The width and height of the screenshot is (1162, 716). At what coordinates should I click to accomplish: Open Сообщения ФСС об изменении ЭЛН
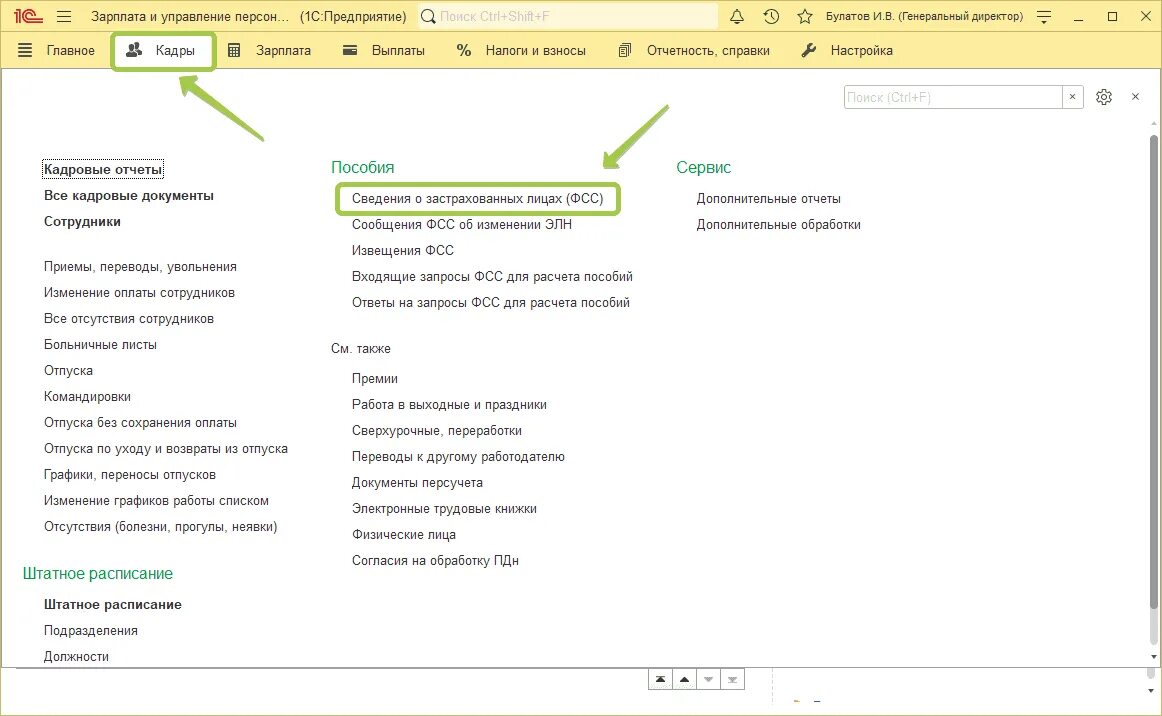point(462,225)
